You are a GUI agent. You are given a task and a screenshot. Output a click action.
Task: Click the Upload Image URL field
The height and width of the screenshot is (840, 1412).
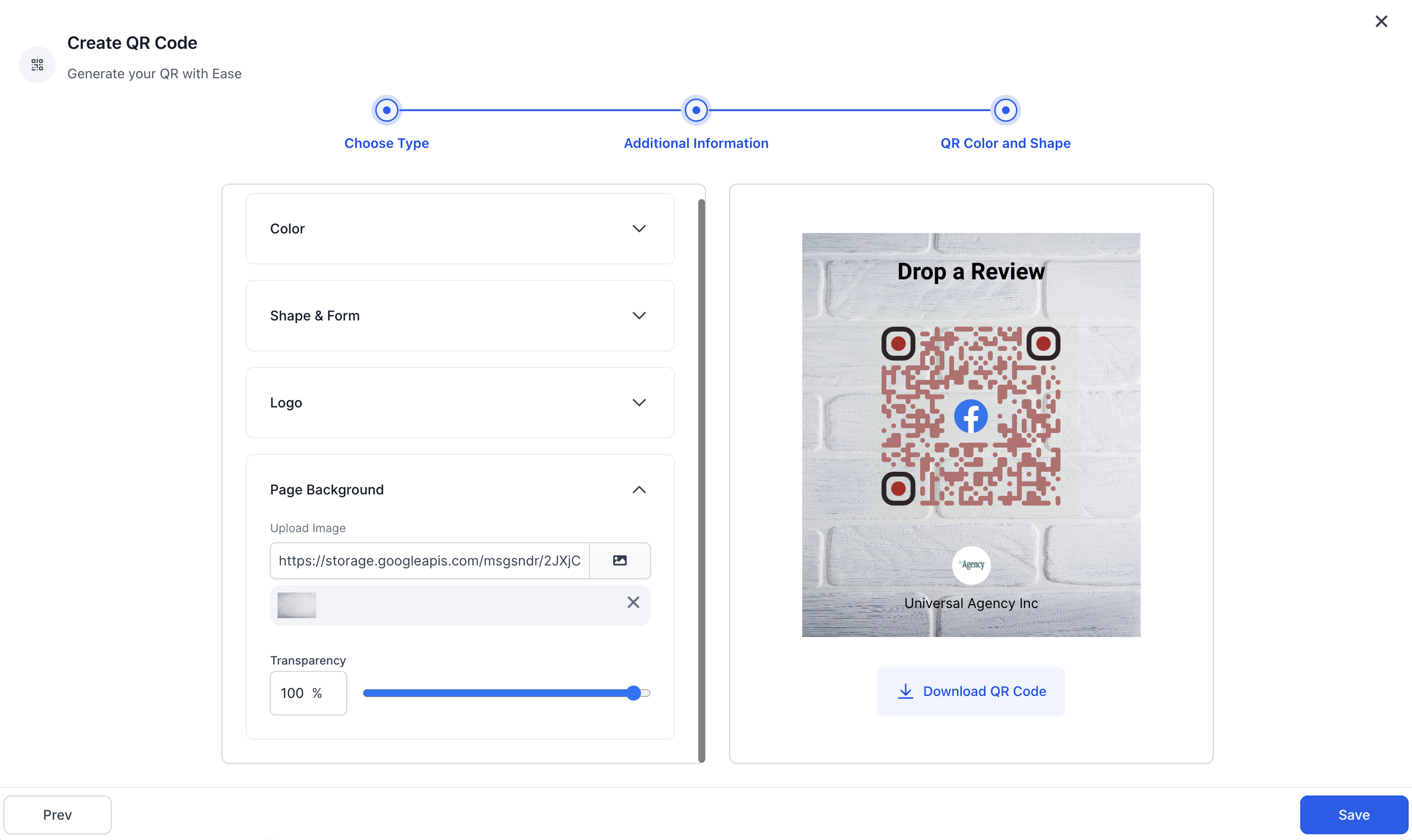coord(430,560)
